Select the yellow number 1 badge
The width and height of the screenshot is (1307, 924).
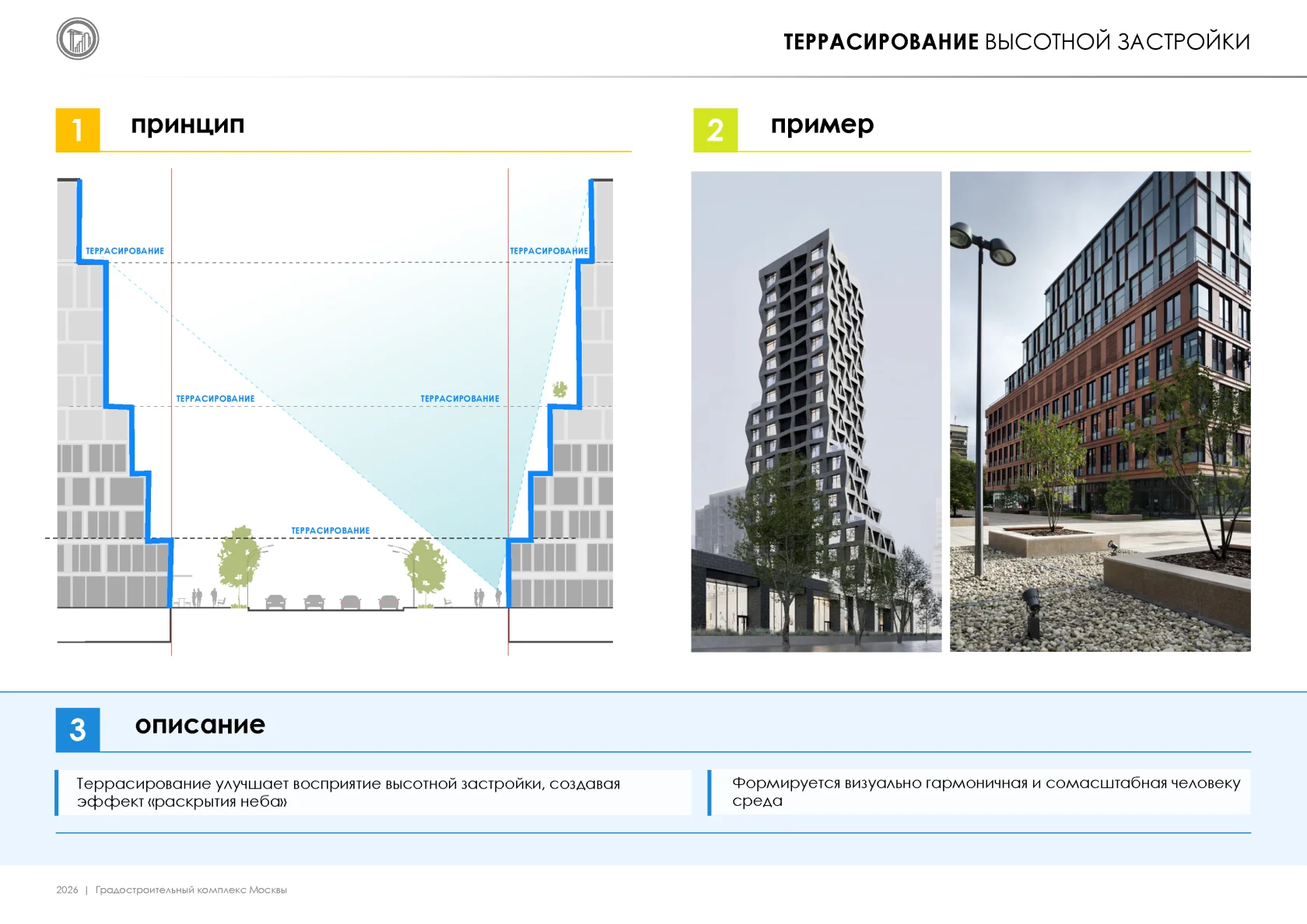(x=78, y=130)
